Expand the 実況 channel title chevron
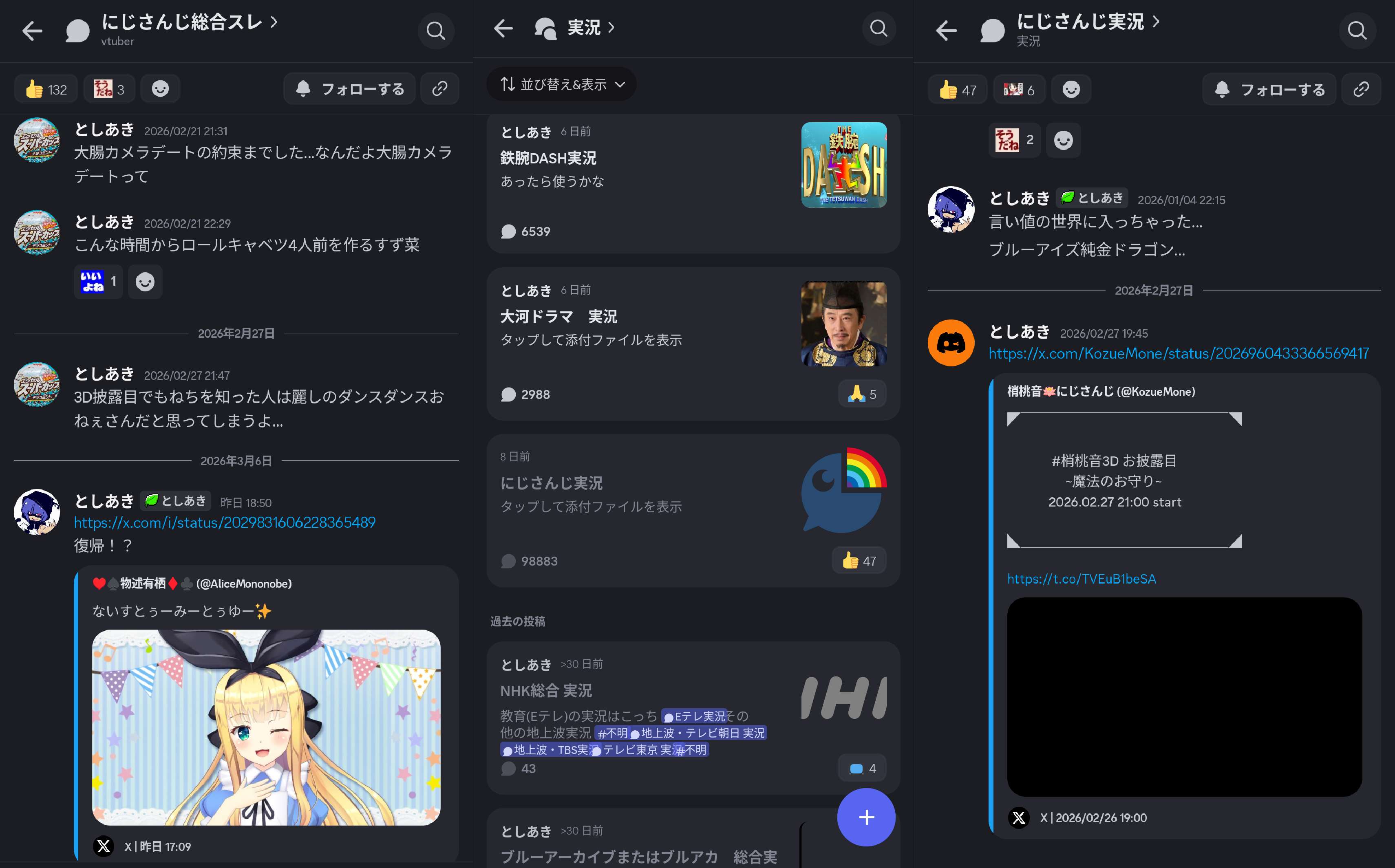The height and width of the screenshot is (868, 1395). (611, 27)
